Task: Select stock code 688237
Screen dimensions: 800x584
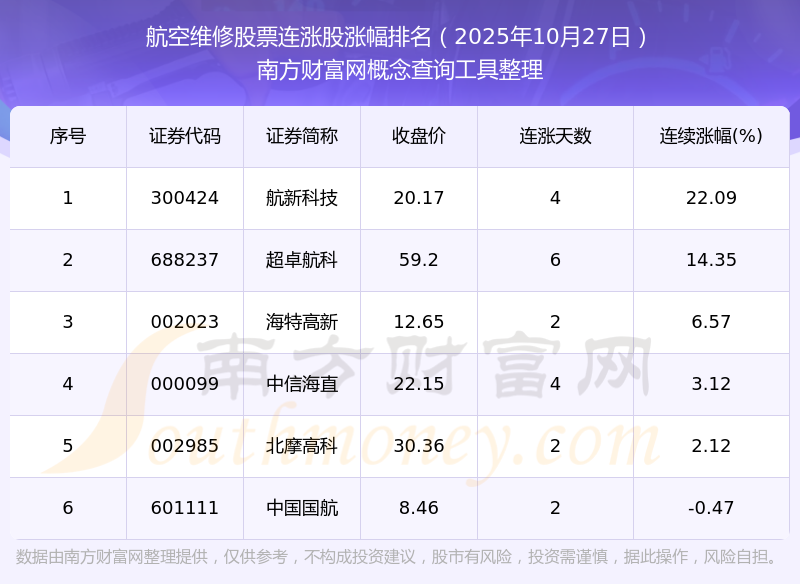Action: click(185, 260)
